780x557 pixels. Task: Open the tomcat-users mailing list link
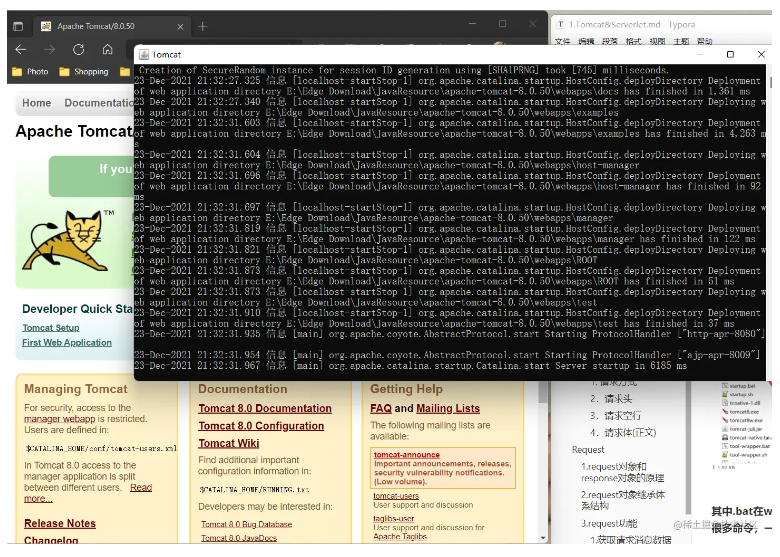[x=396, y=496]
